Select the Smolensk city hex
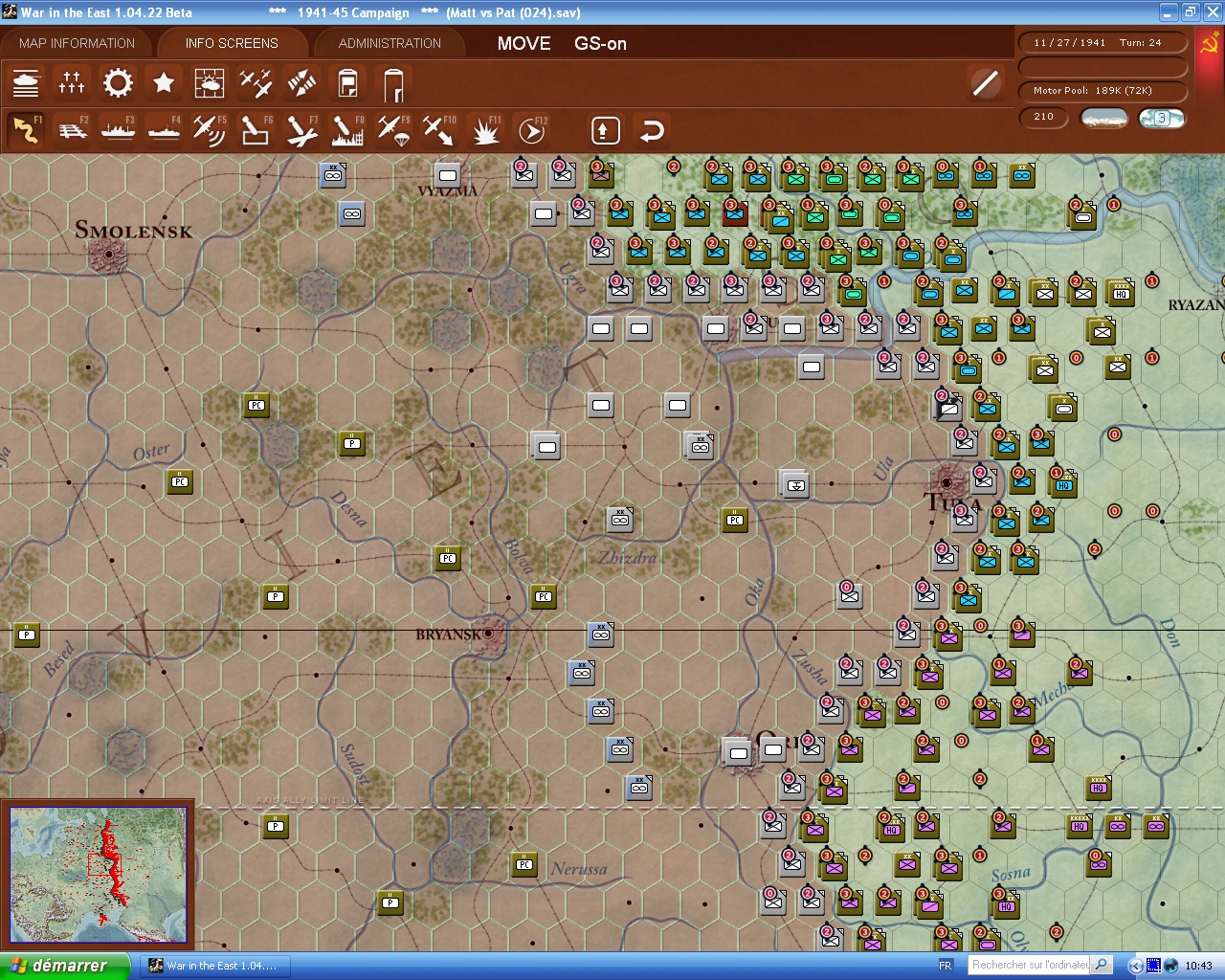 pos(108,255)
